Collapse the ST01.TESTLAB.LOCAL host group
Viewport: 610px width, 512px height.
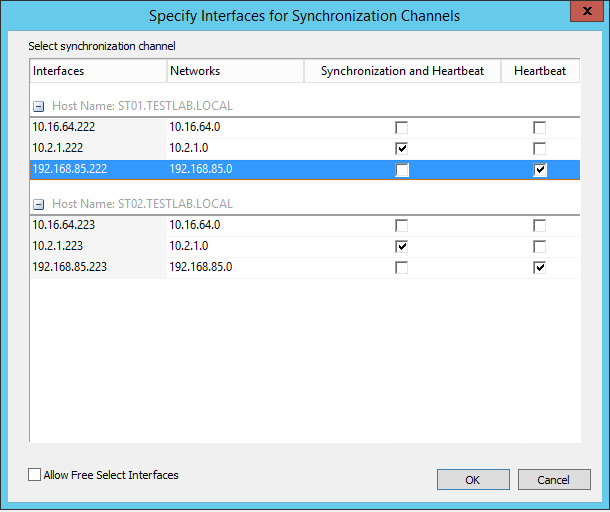point(38,105)
